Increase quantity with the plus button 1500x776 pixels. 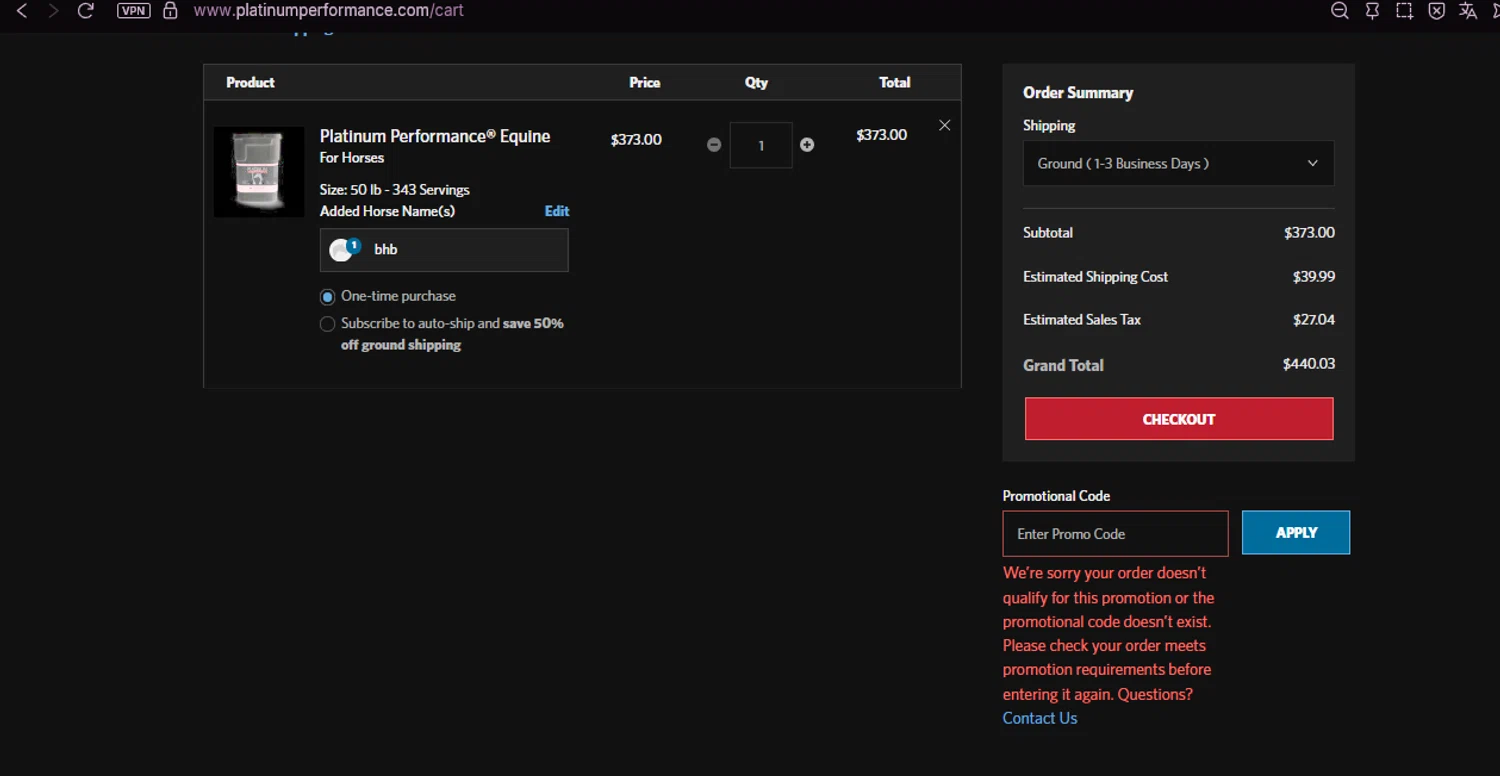tap(807, 145)
